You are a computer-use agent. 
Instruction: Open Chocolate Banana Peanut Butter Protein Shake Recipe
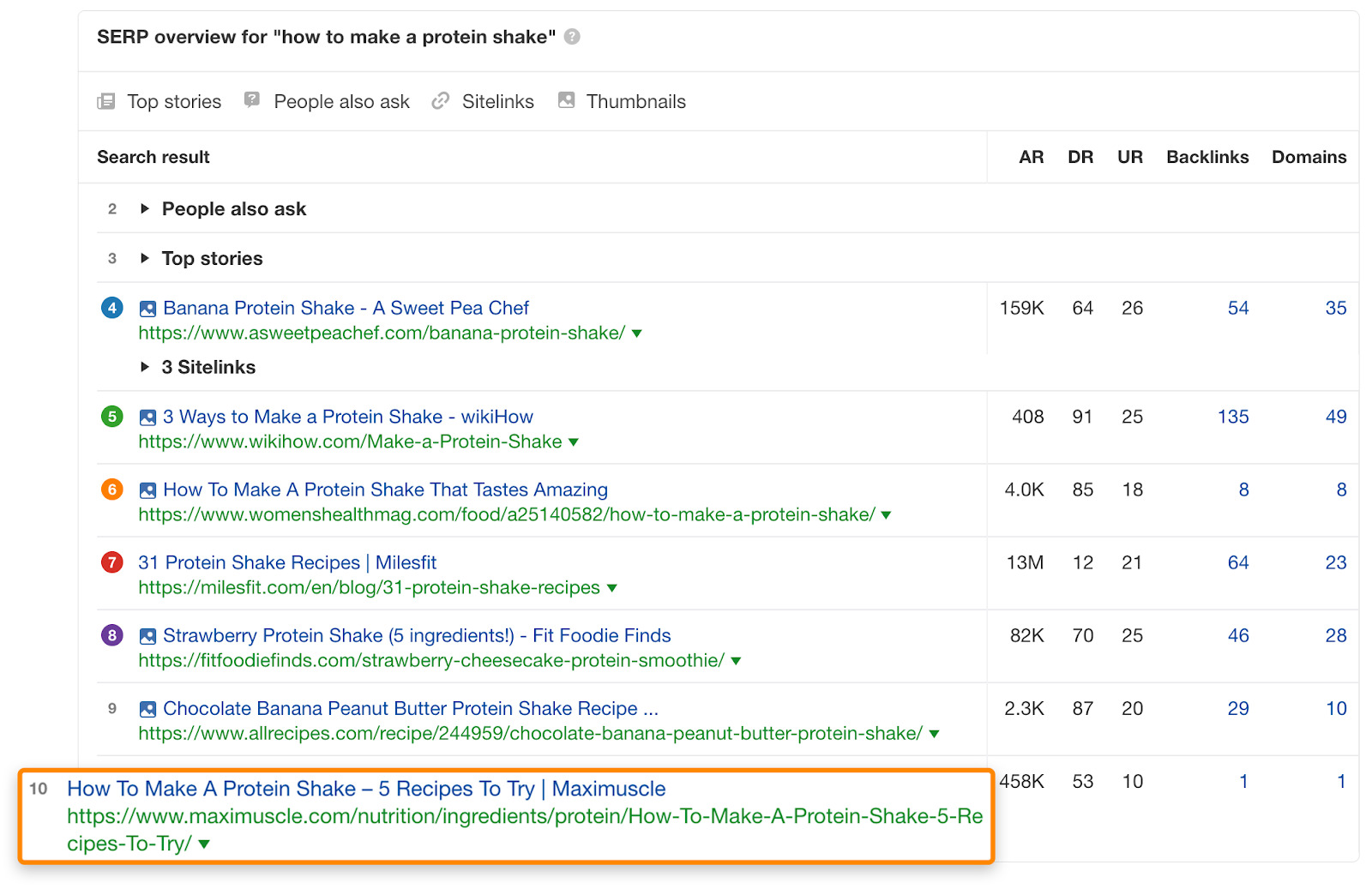[x=411, y=708]
